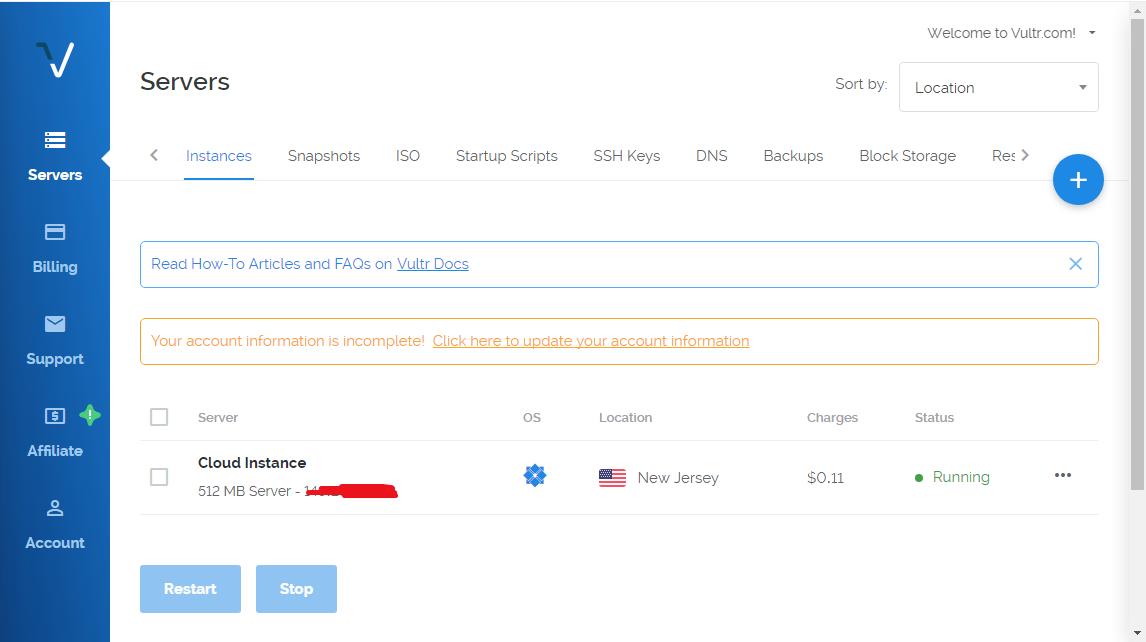Open the Servers sidebar section
This screenshot has width=1146, height=642.
tap(55, 156)
